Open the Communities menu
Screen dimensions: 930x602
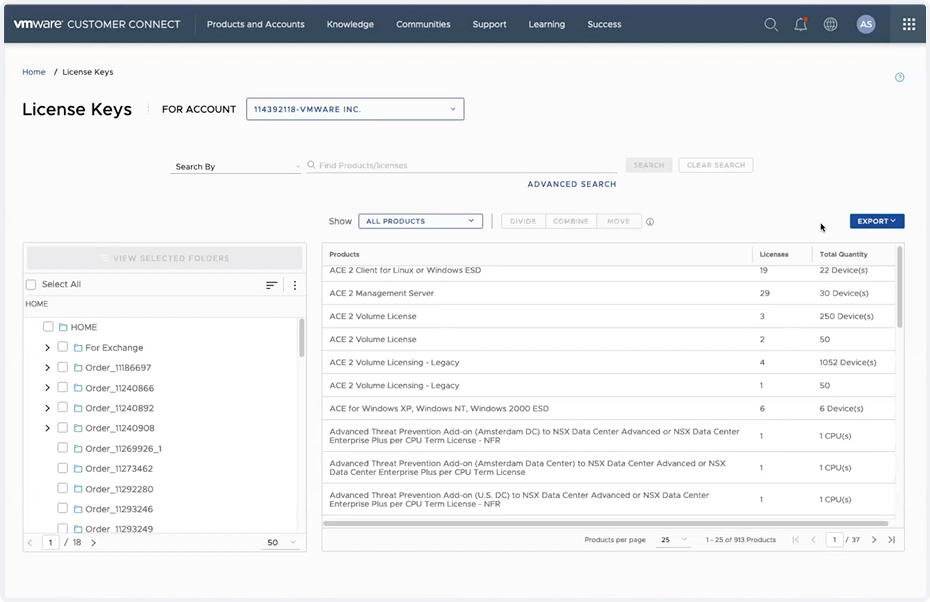(x=423, y=24)
